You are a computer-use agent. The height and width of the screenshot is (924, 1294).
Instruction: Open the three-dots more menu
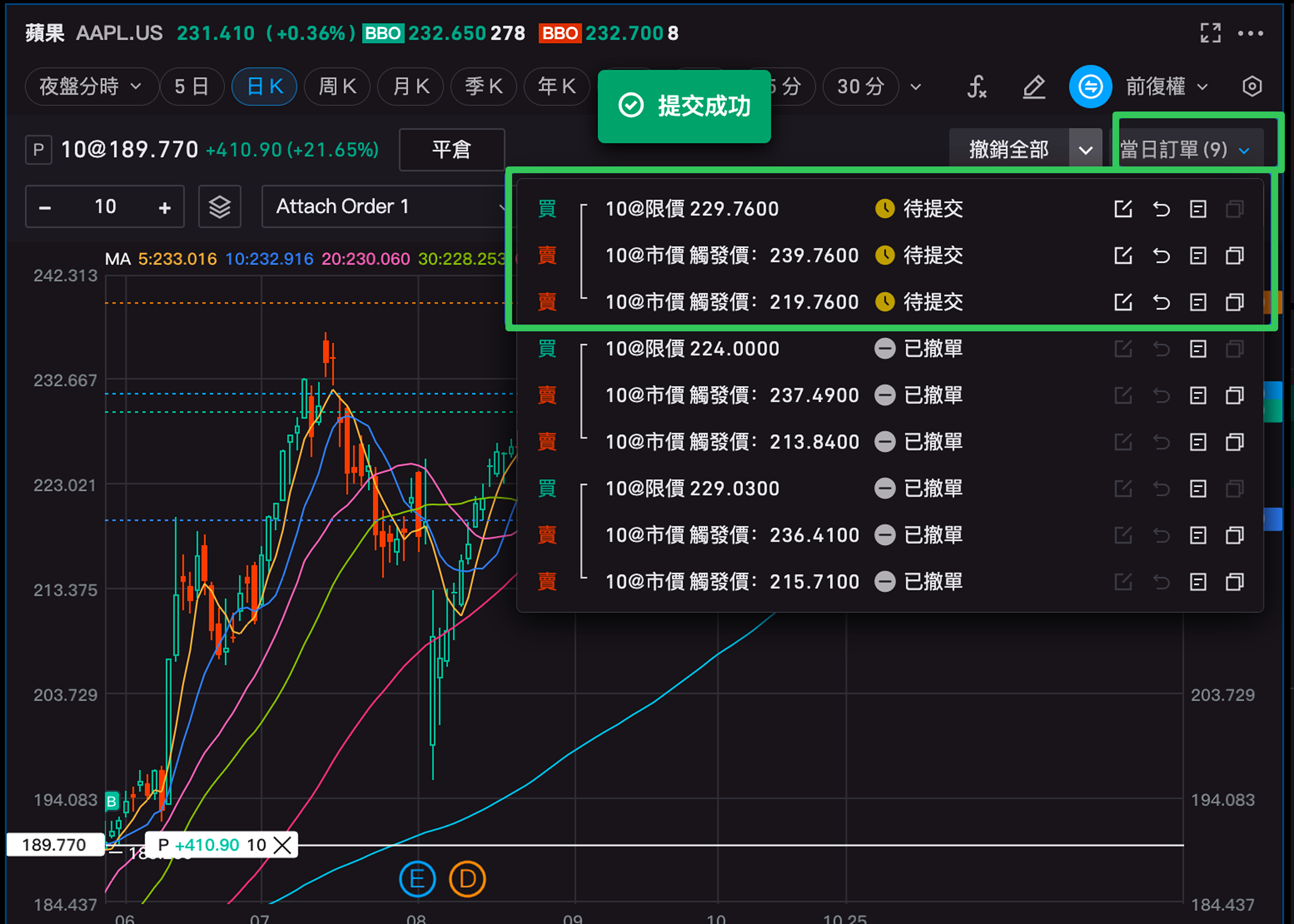click(x=1250, y=34)
